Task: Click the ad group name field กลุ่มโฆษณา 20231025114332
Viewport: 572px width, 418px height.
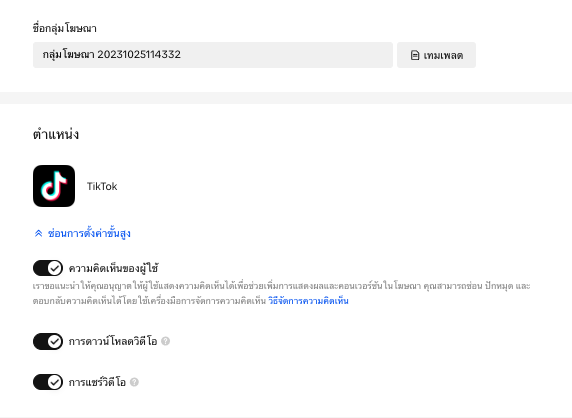Action: pyautogui.click(x=213, y=55)
